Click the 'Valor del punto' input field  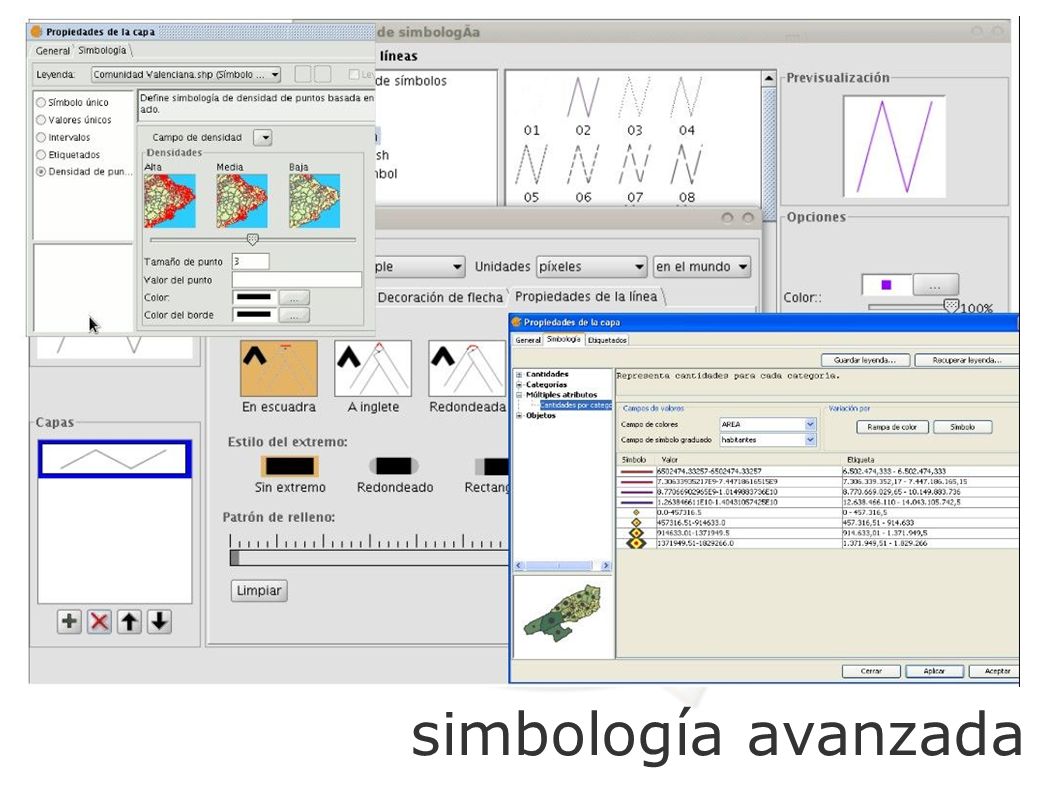tap(297, 279)
